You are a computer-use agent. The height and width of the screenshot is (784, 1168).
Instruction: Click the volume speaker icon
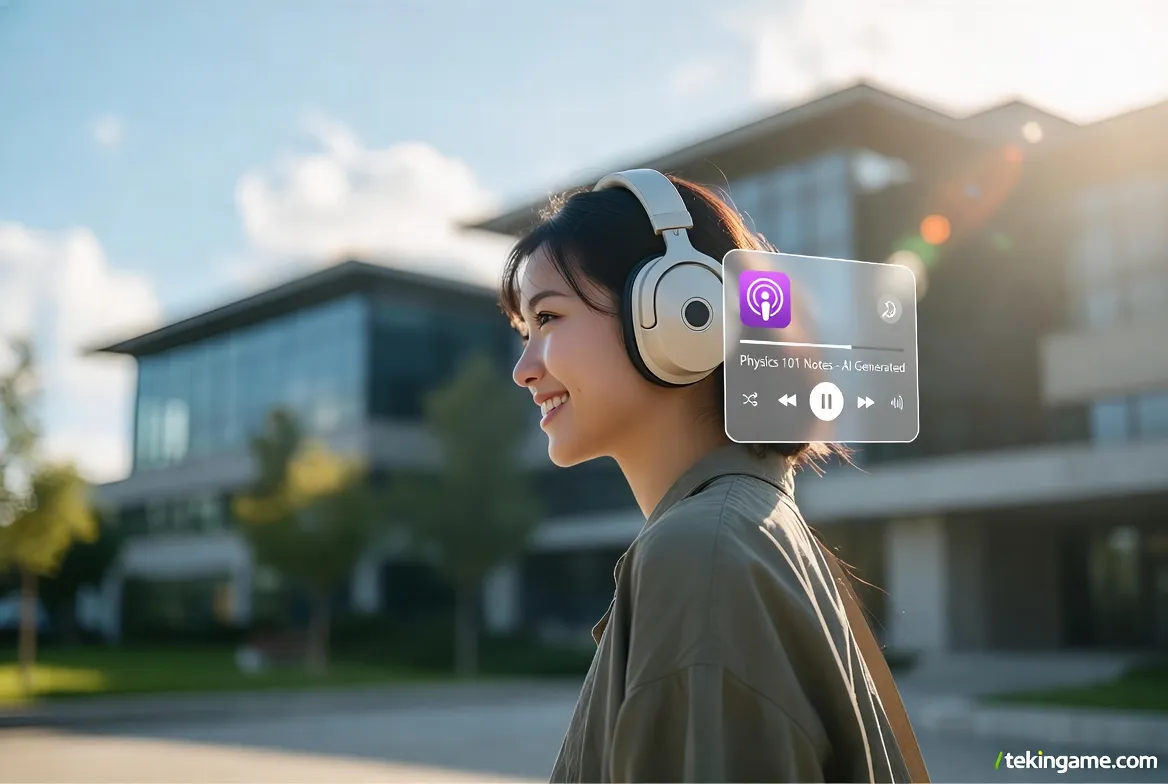pyautogui.click(x=896, y=402)
